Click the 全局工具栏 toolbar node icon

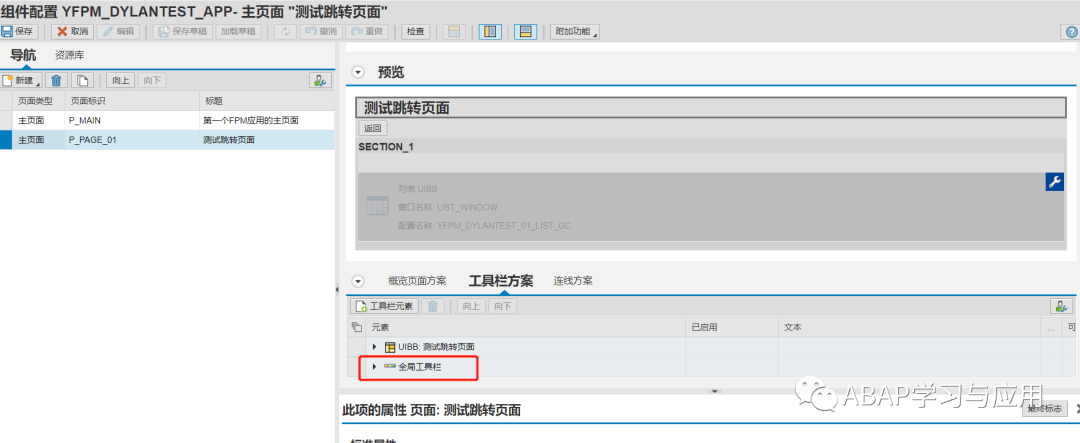click(x=389, y=367)
